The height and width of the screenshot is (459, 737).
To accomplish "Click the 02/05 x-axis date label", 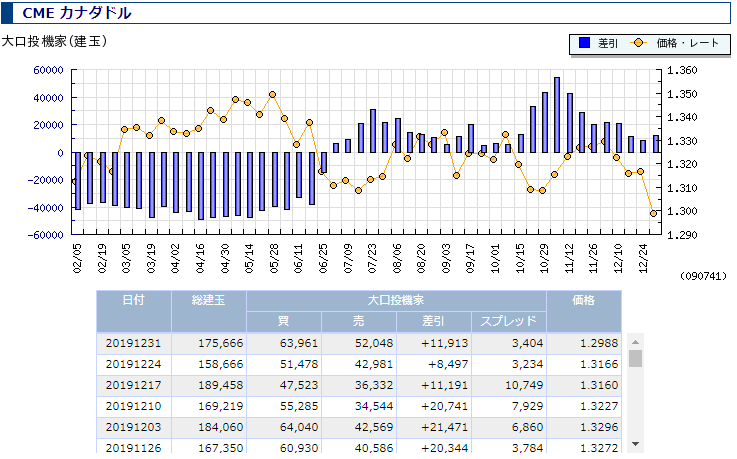I will tap(78, 259).
